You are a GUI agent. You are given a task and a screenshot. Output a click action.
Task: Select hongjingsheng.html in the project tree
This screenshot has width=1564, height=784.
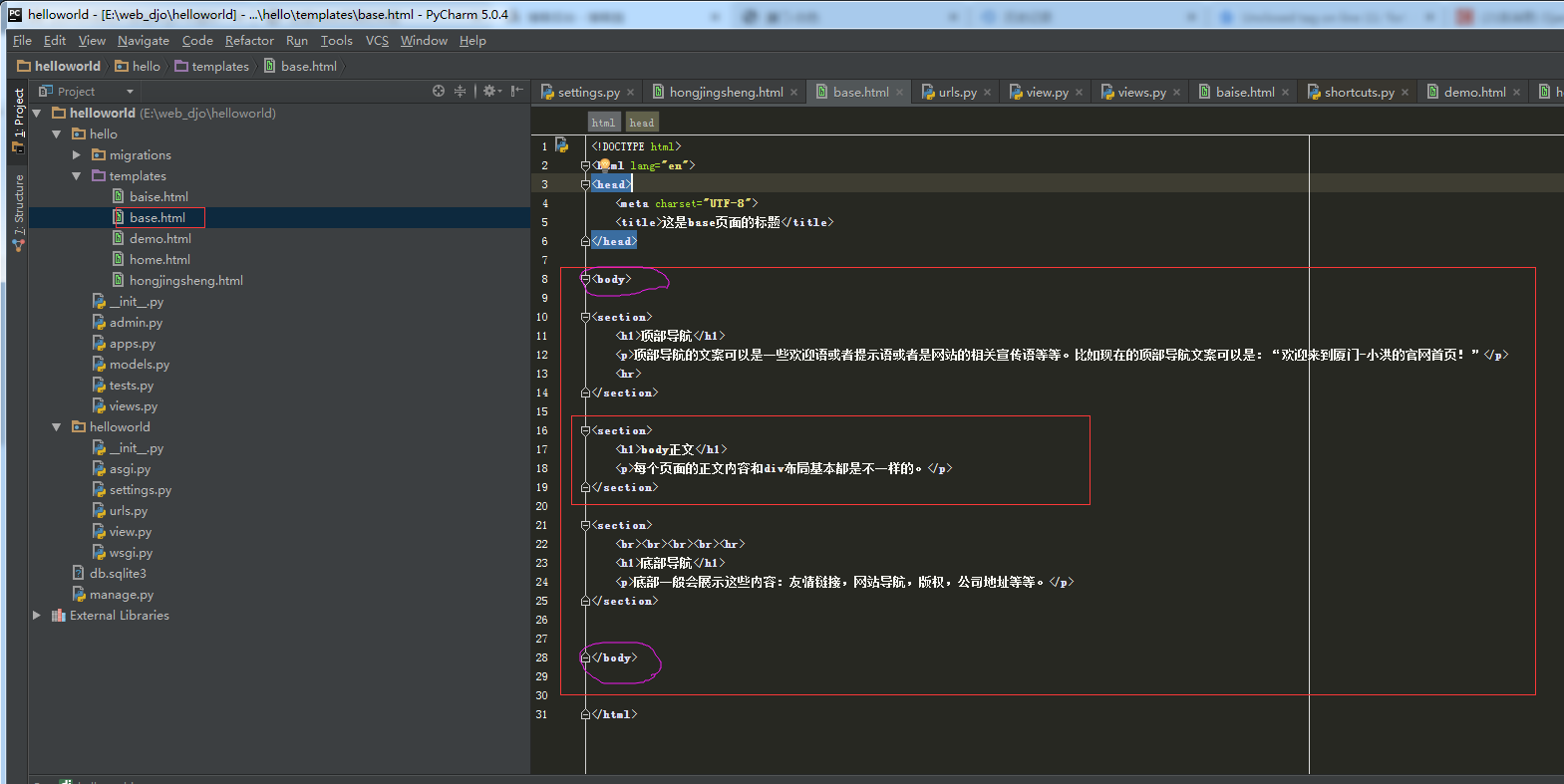(x=186, y=281)
